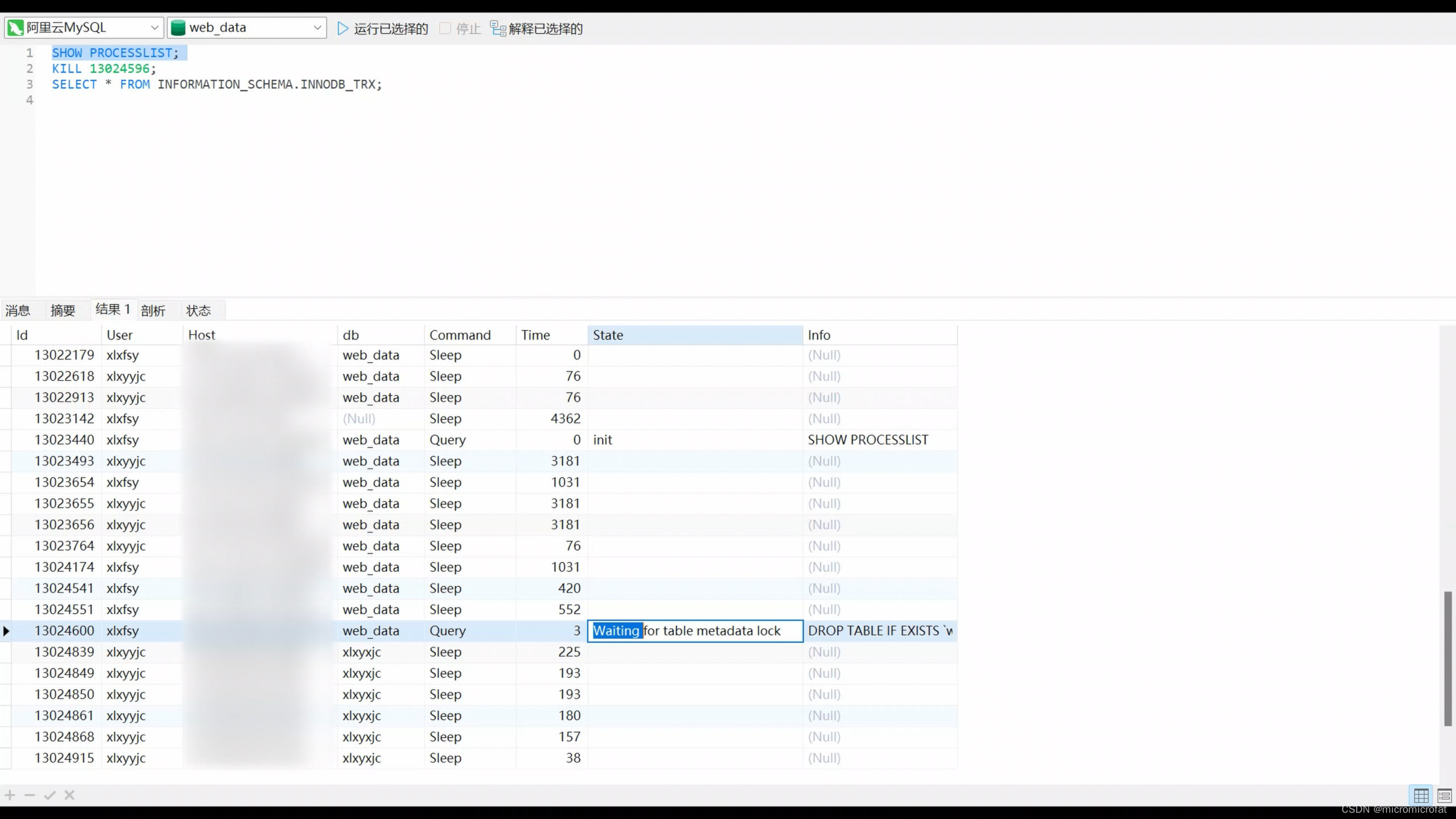Click the row indicator arrow for 13024600
The image size is (1456, 819).
(x=6, y=631)
